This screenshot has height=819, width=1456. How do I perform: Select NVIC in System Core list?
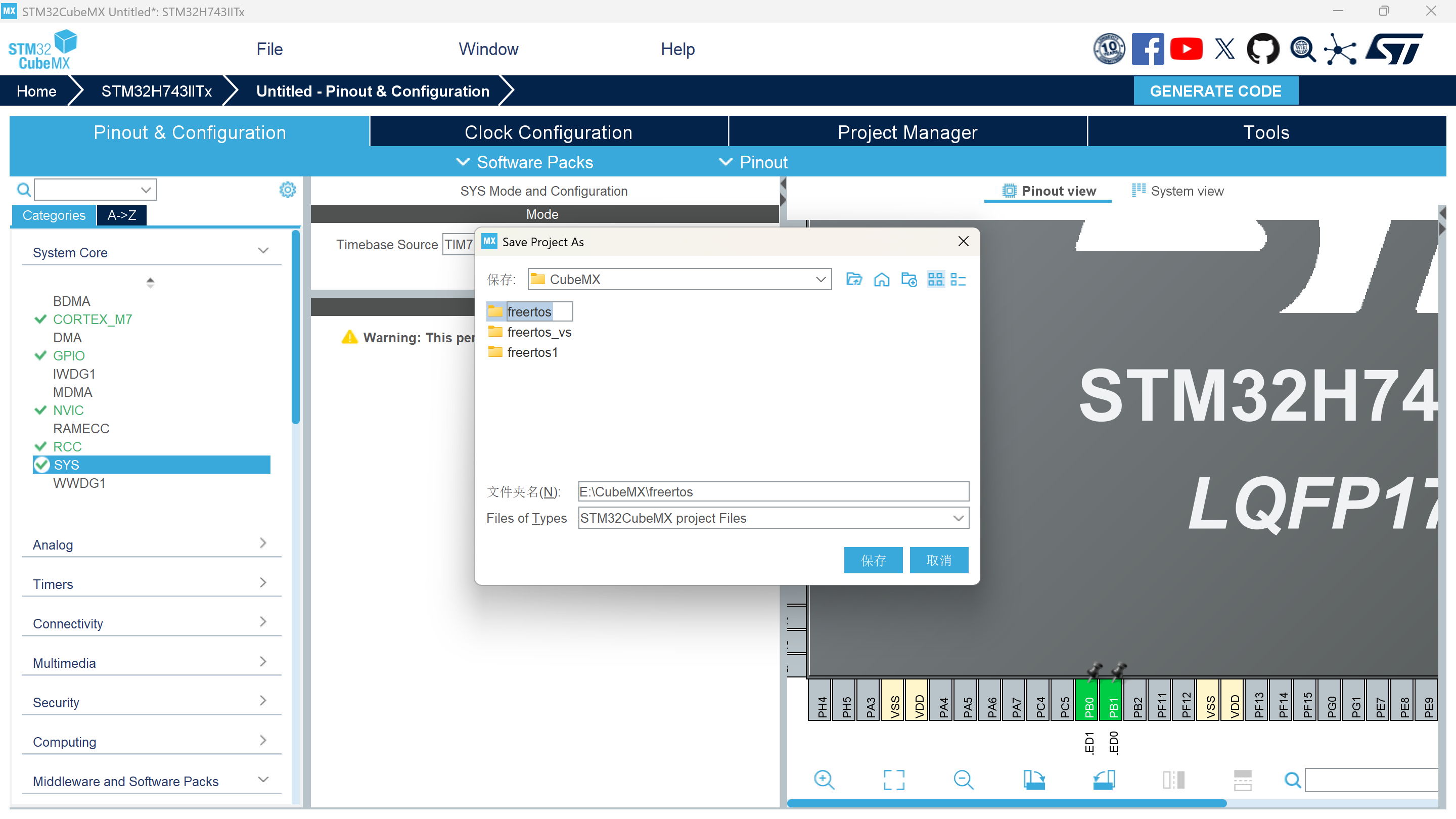click(68, 411)
